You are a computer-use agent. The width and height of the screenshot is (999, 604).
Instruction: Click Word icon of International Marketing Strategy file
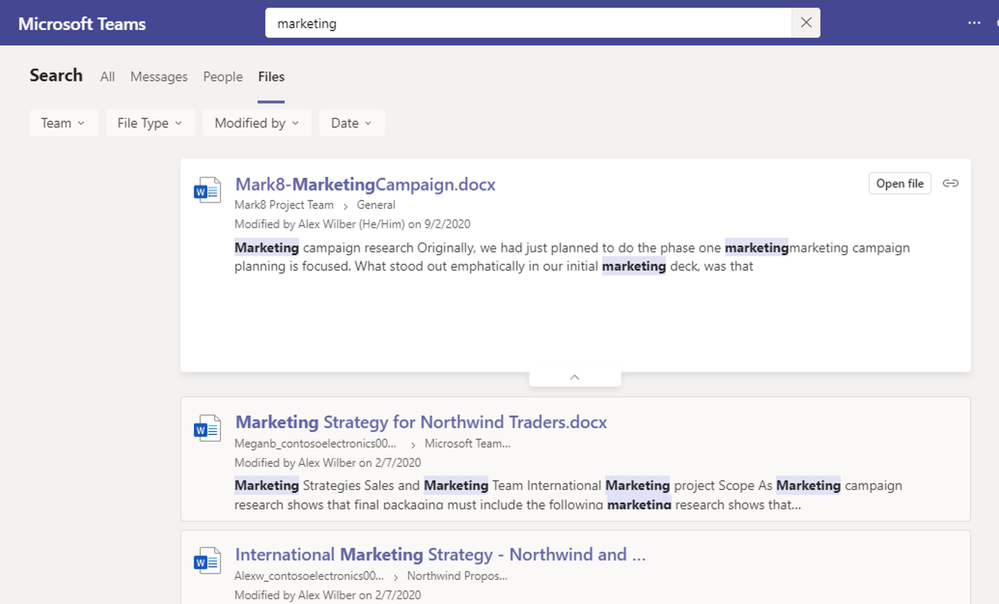(207, 561)
